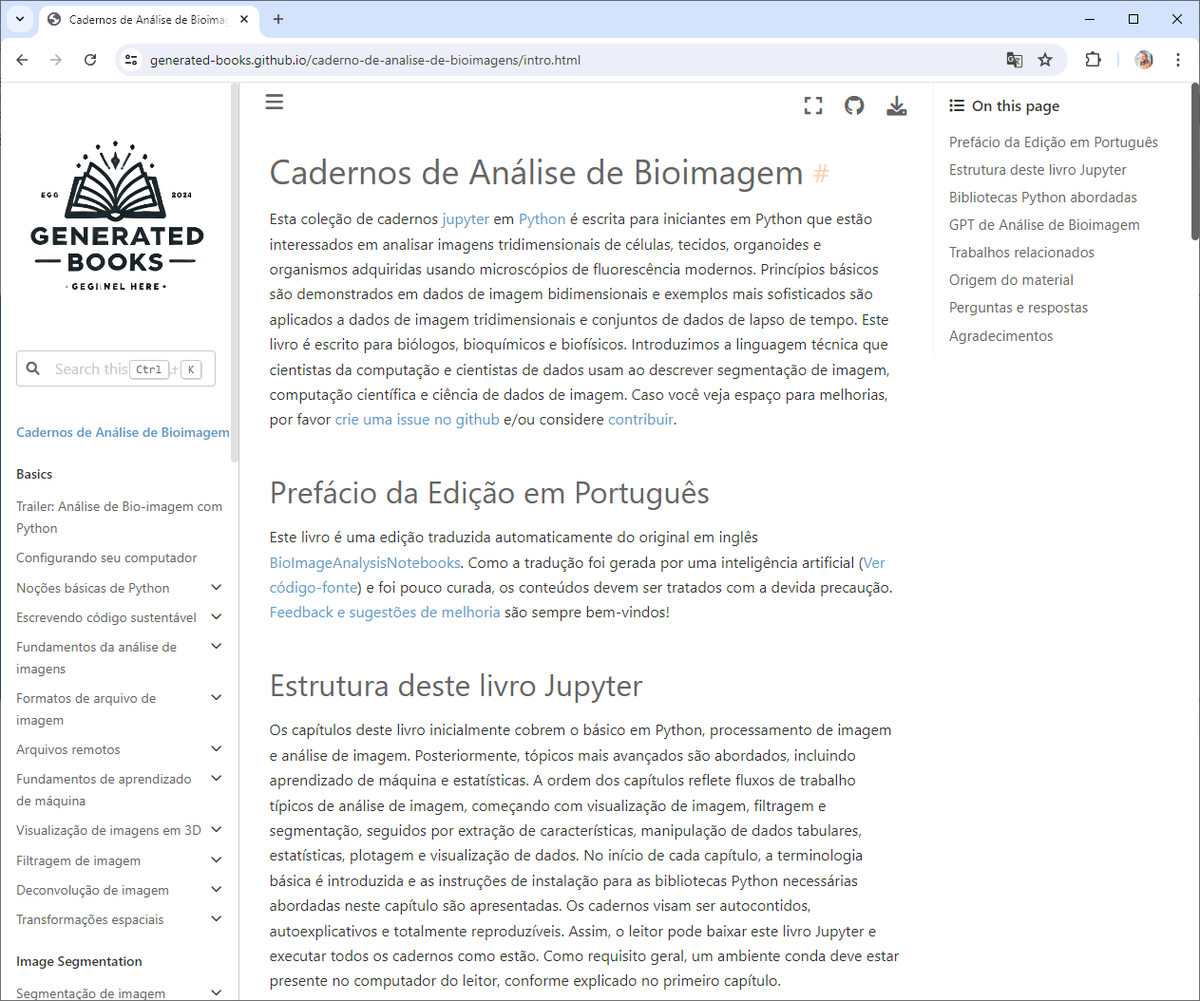The image size is (1200, 1001).
Task: Click the contribuir link
Action: 641,420
